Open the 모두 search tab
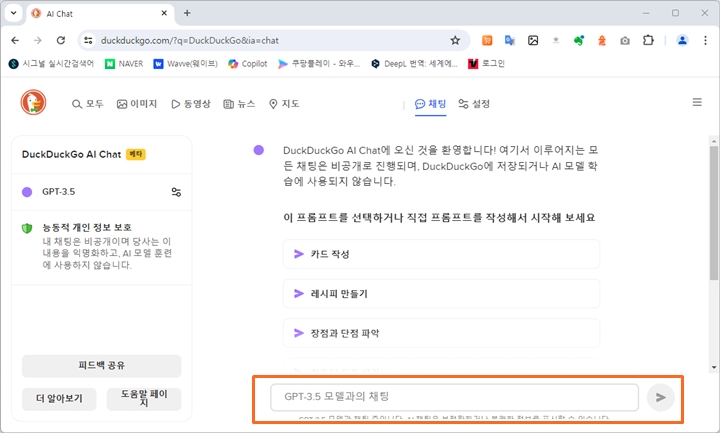720x433 pixels. click(88, 104)
